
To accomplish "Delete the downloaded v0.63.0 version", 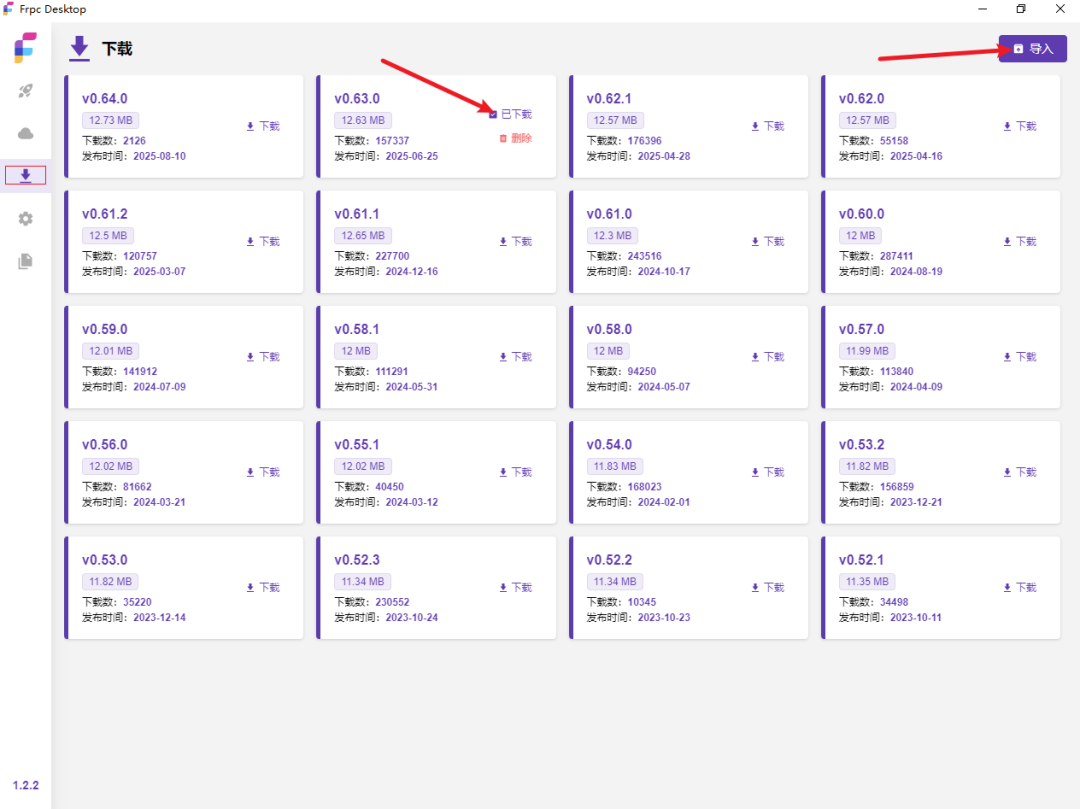I will tap(515, 138).
